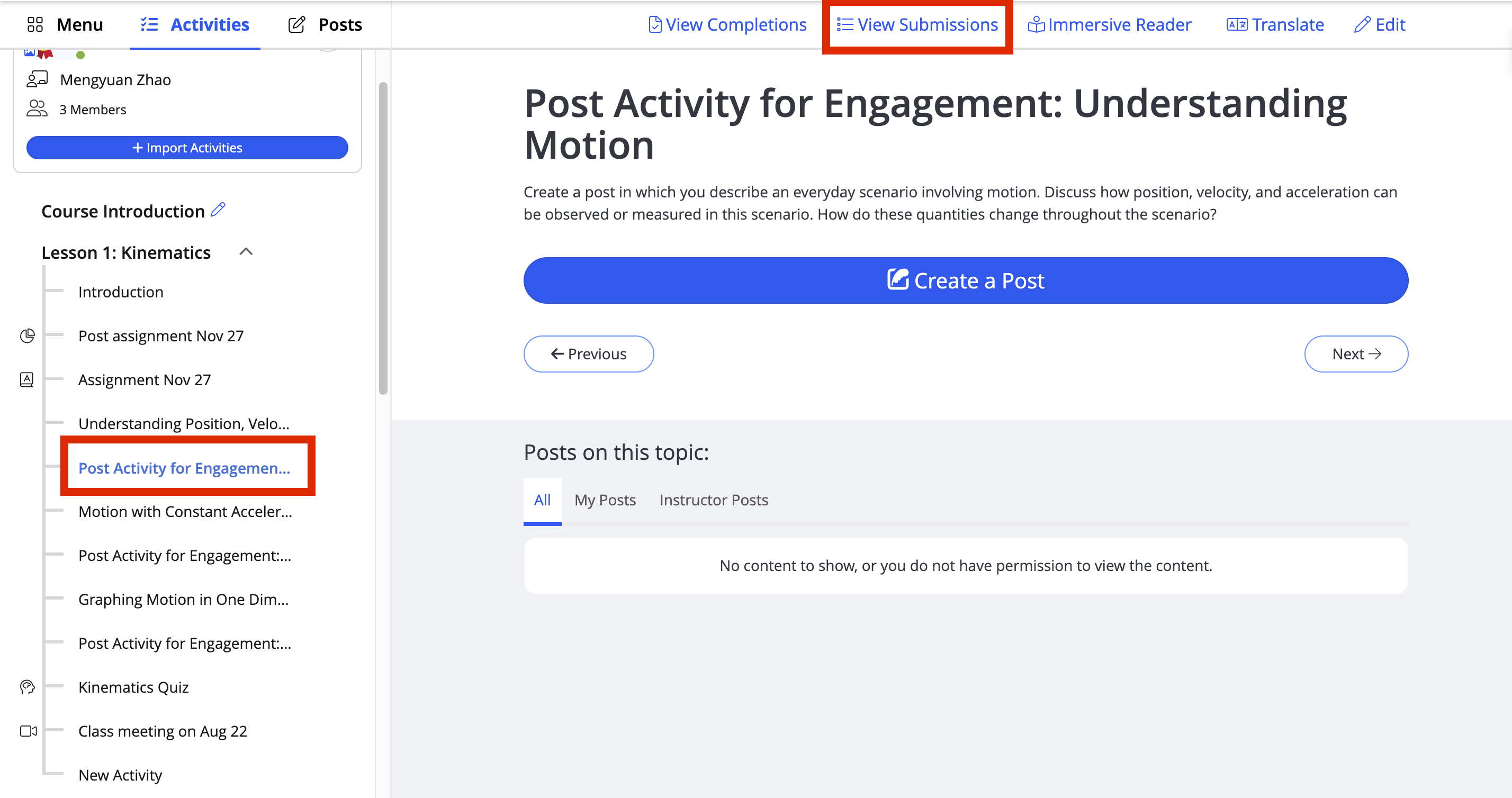Select the highlighted Post Activity for Engagemen... item

[x=184, y=468]
